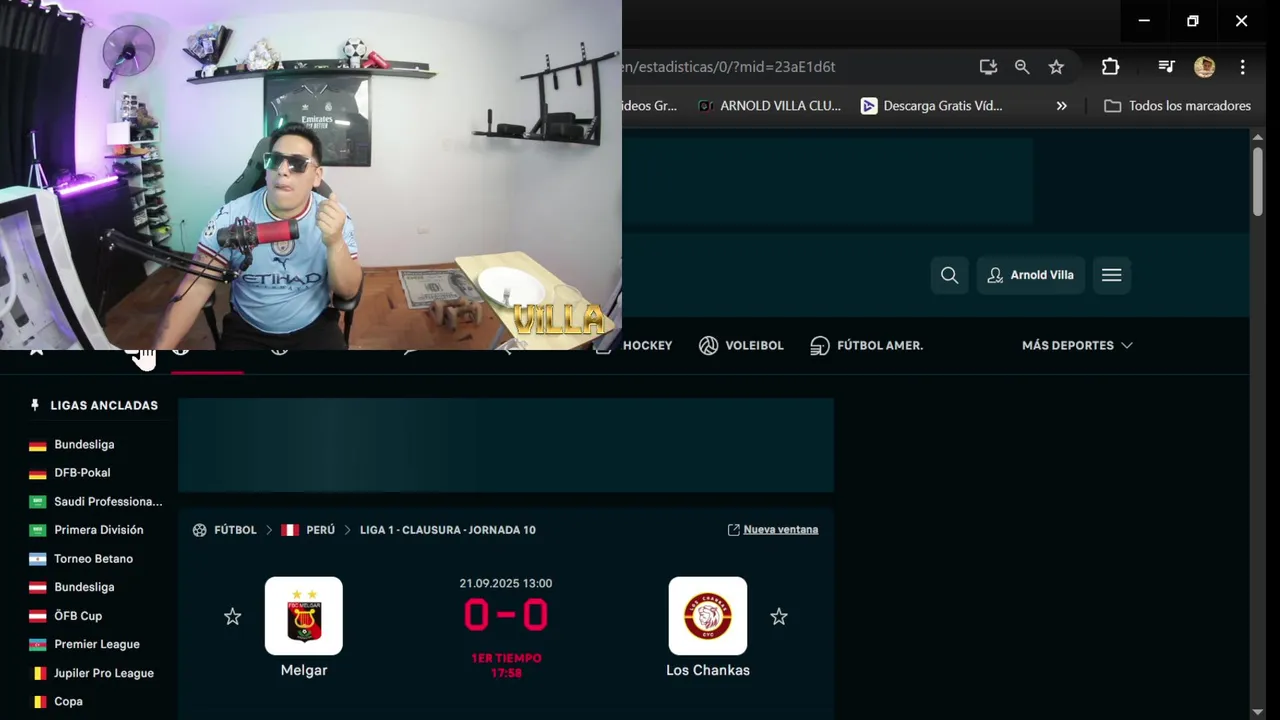Open Descarga Gratis Víd... bookmark
The image size is (1280, 720).
(x=932, y=105)
